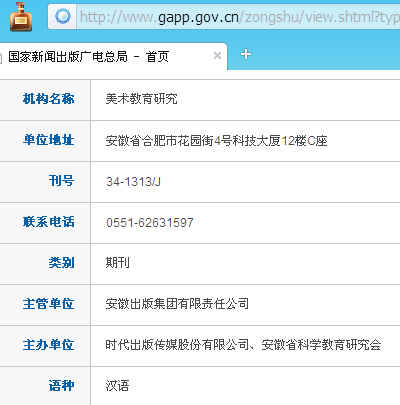
Task: Click the 联系电话 label
Action: tap(49, 222)
